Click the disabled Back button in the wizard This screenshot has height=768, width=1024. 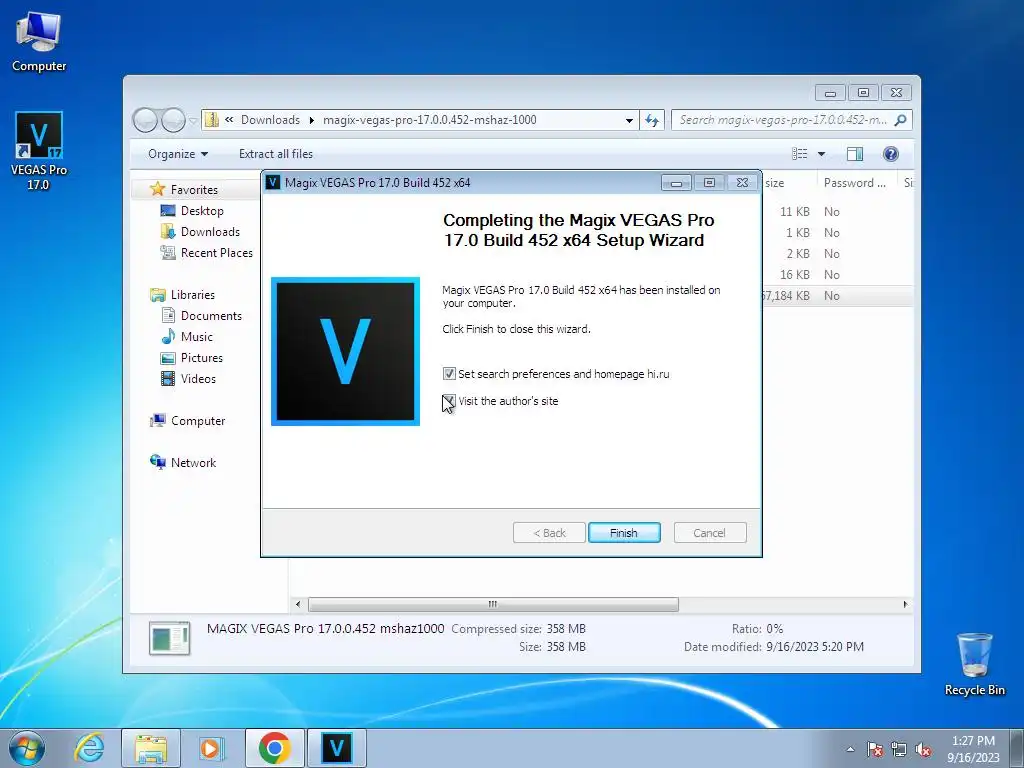(549, 533)
